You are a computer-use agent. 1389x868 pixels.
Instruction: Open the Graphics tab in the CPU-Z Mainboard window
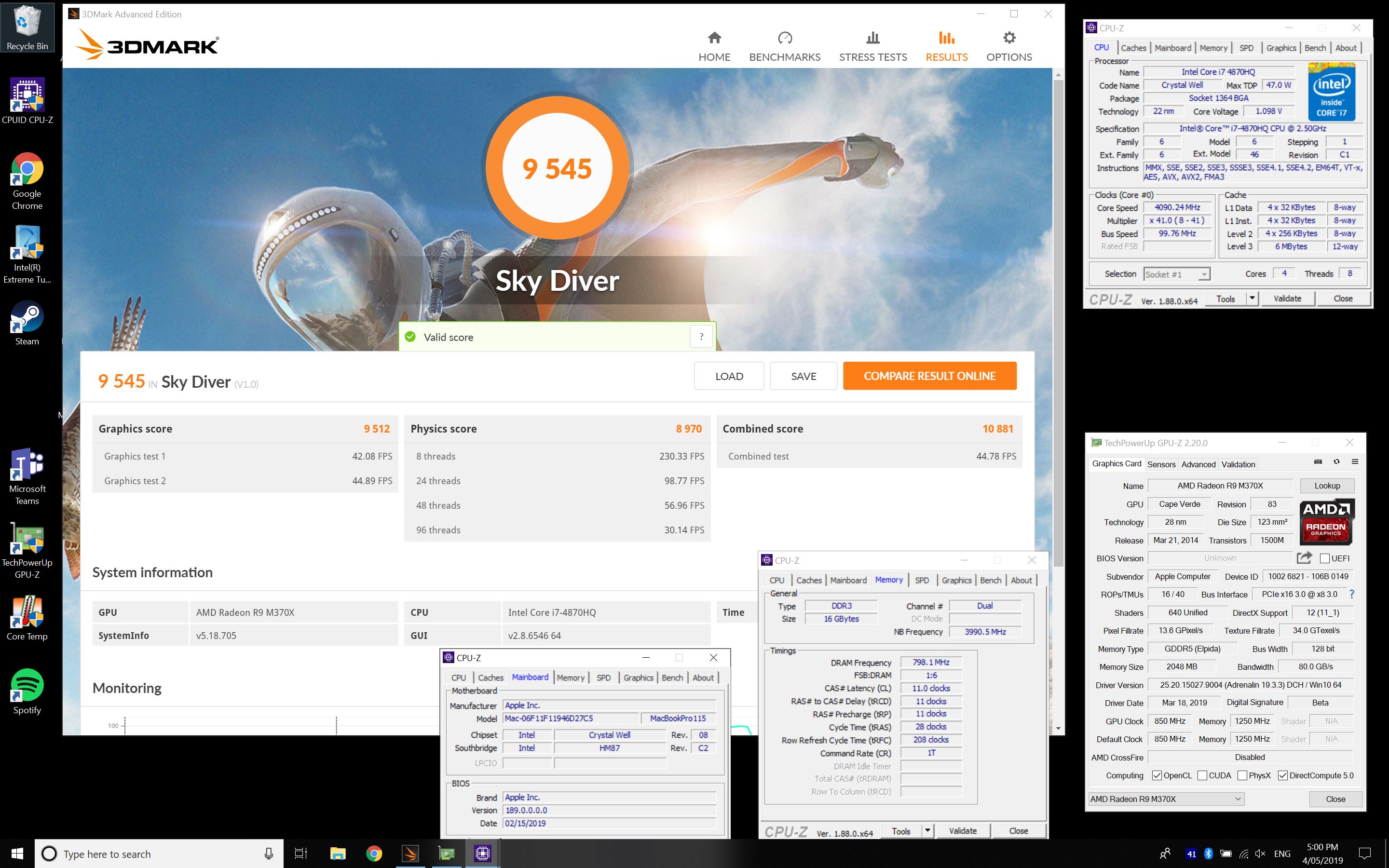[638, 678]
